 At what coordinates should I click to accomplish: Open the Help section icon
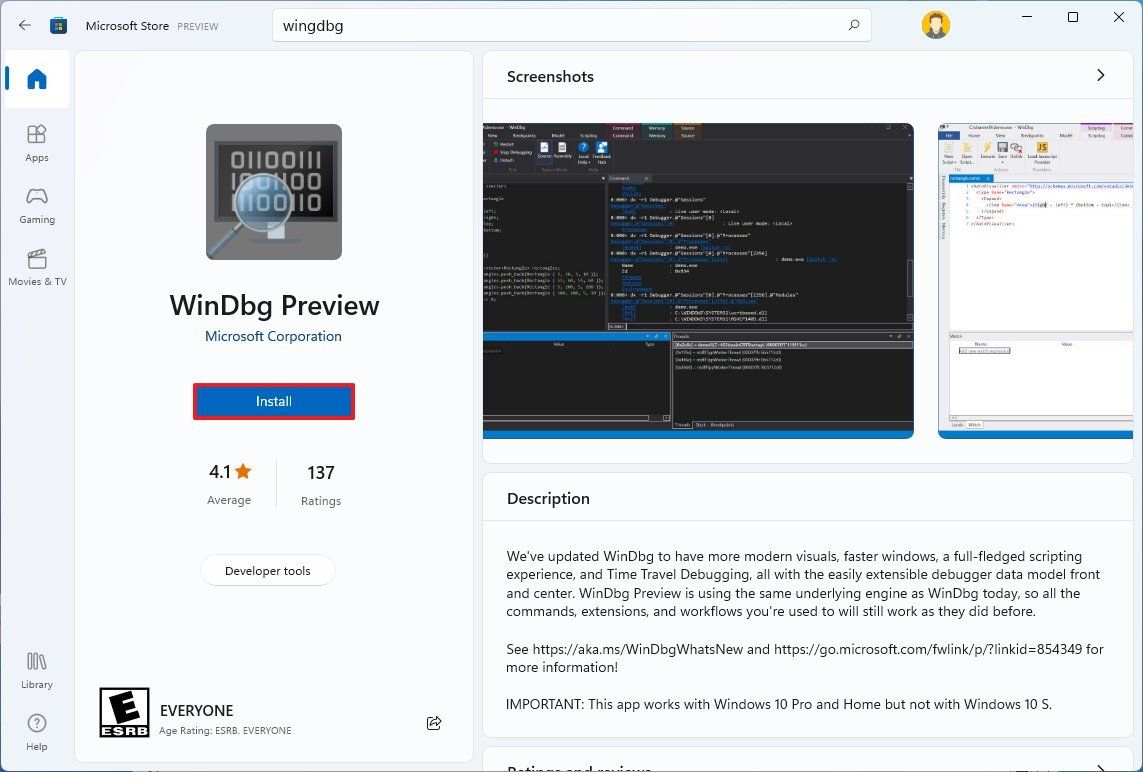[36, 729]
